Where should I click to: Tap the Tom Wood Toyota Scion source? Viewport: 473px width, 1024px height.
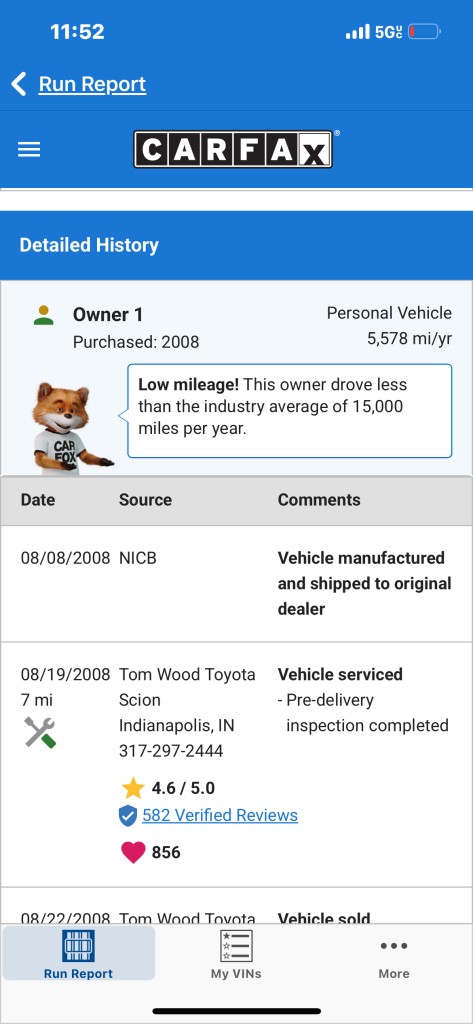(187, 687)
